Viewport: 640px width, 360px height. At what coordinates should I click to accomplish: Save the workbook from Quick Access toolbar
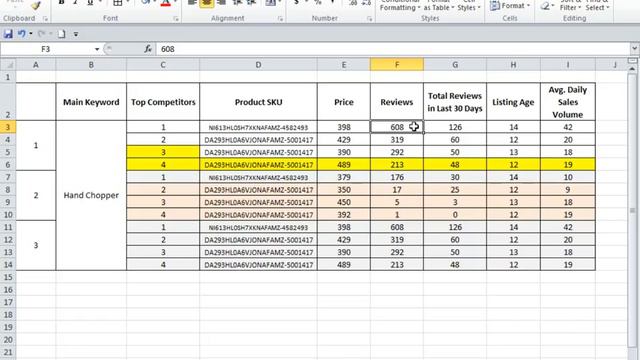pyautogui.click(x=8, y=34)
